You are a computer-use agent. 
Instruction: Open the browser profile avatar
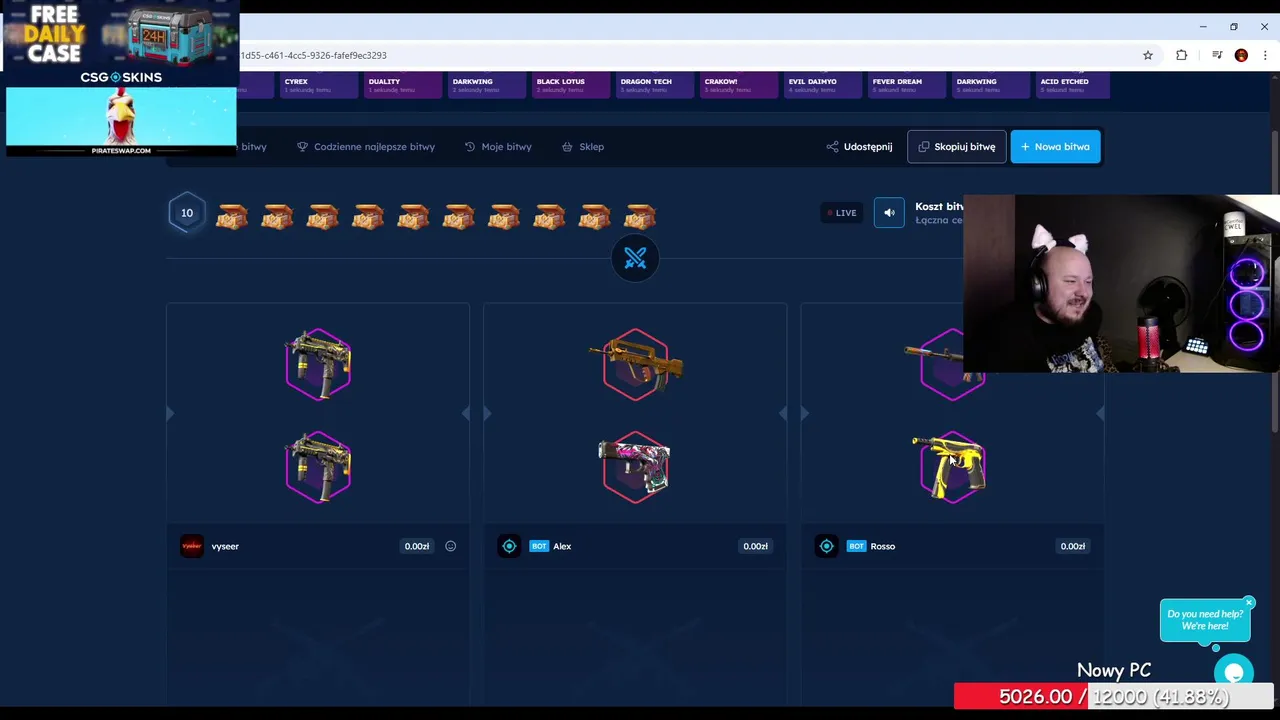click(1241, 55)
